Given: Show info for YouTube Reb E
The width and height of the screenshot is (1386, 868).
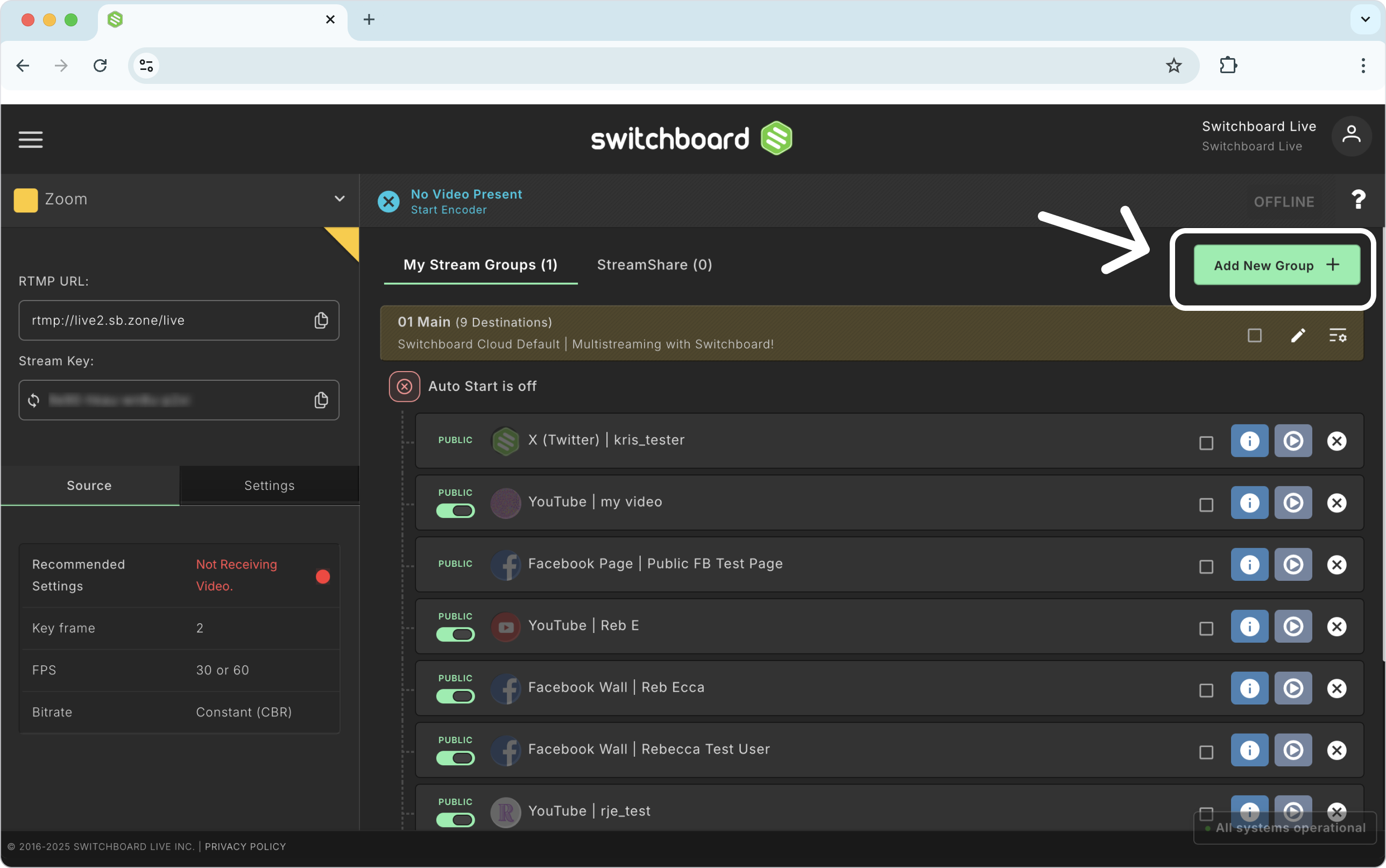Looking at the screenshot, I should pos(1249,627).
